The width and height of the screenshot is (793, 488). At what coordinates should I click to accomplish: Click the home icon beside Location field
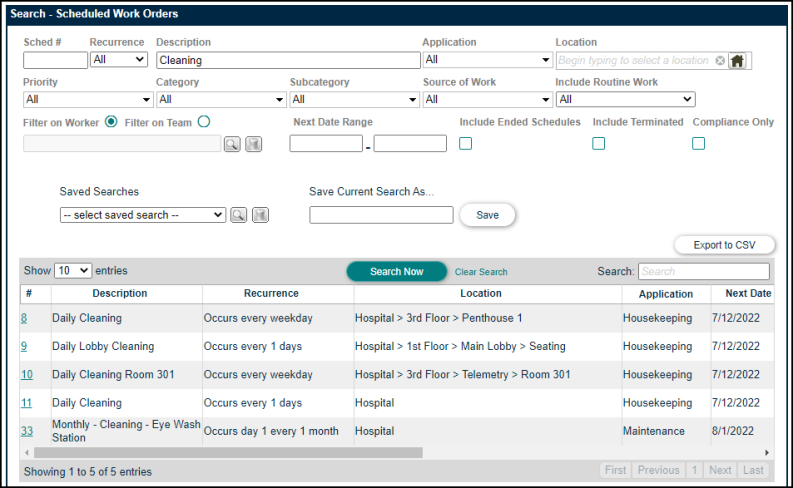[x=737, y=61]
